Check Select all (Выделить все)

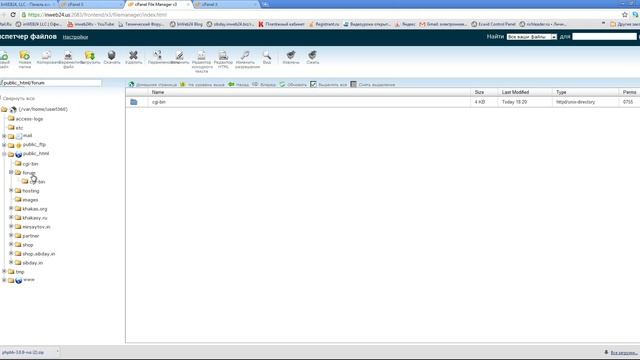click(329, 84)
